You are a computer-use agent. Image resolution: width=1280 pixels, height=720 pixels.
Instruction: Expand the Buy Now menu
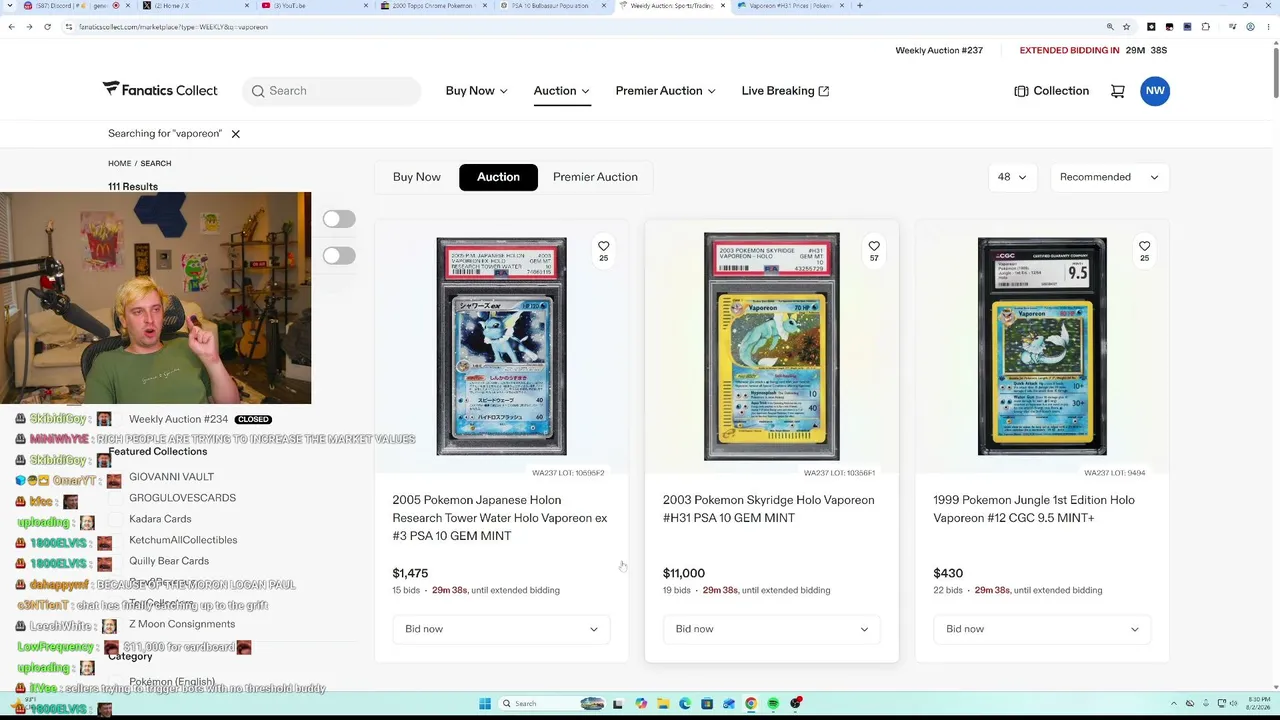[x=477, y=91]
